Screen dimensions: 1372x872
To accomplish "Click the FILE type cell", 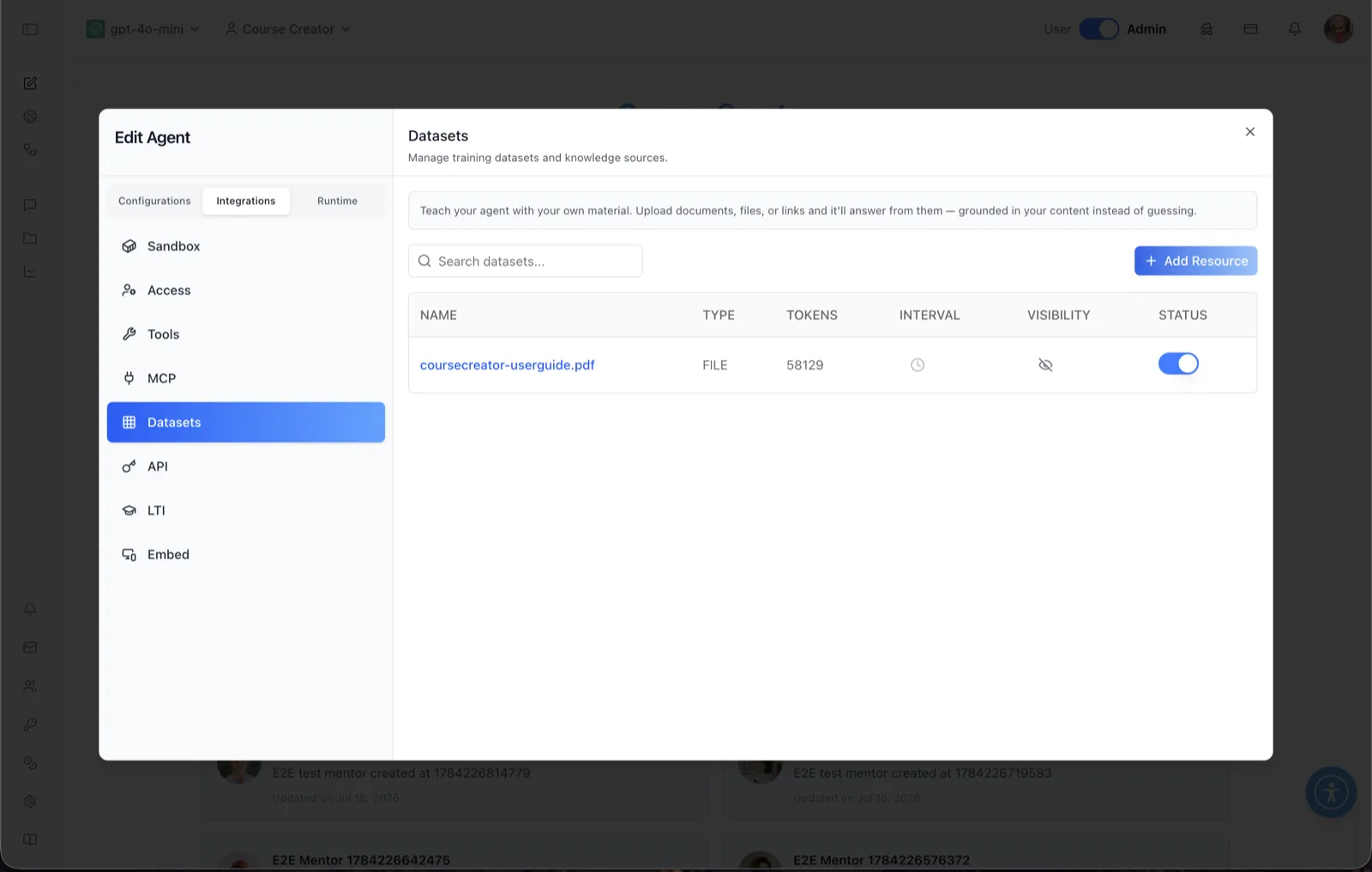I will (x=715, y=365).
